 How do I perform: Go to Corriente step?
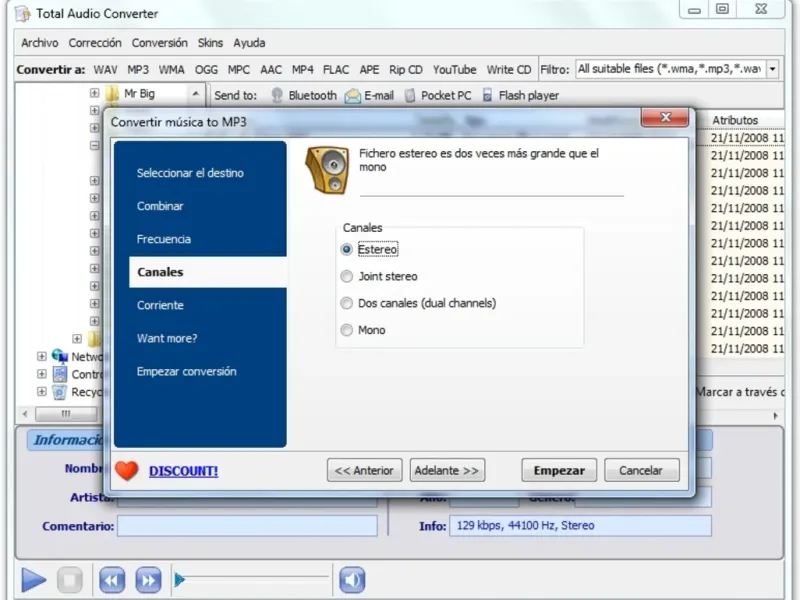tap(160, 305)
